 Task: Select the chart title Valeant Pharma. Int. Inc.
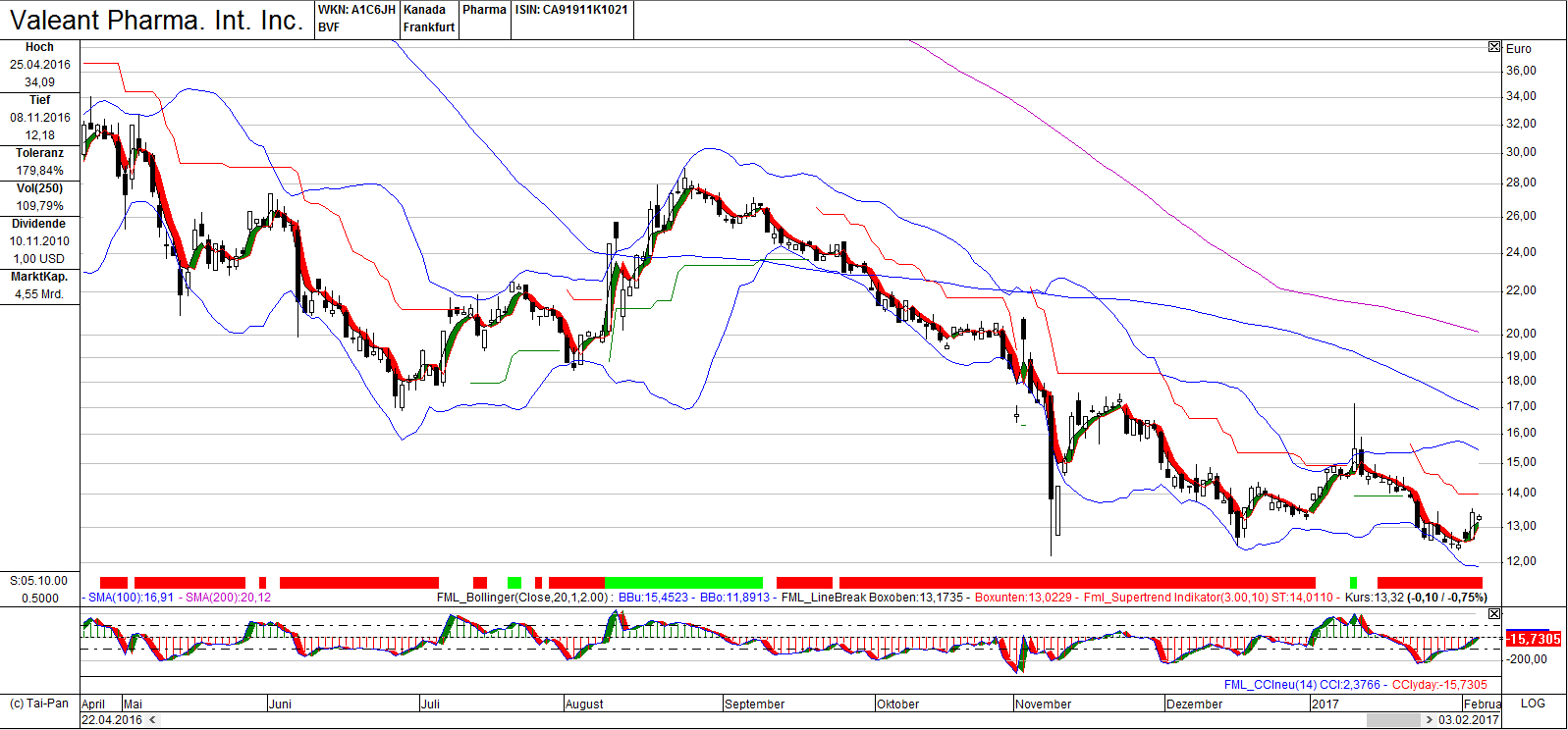156,21
